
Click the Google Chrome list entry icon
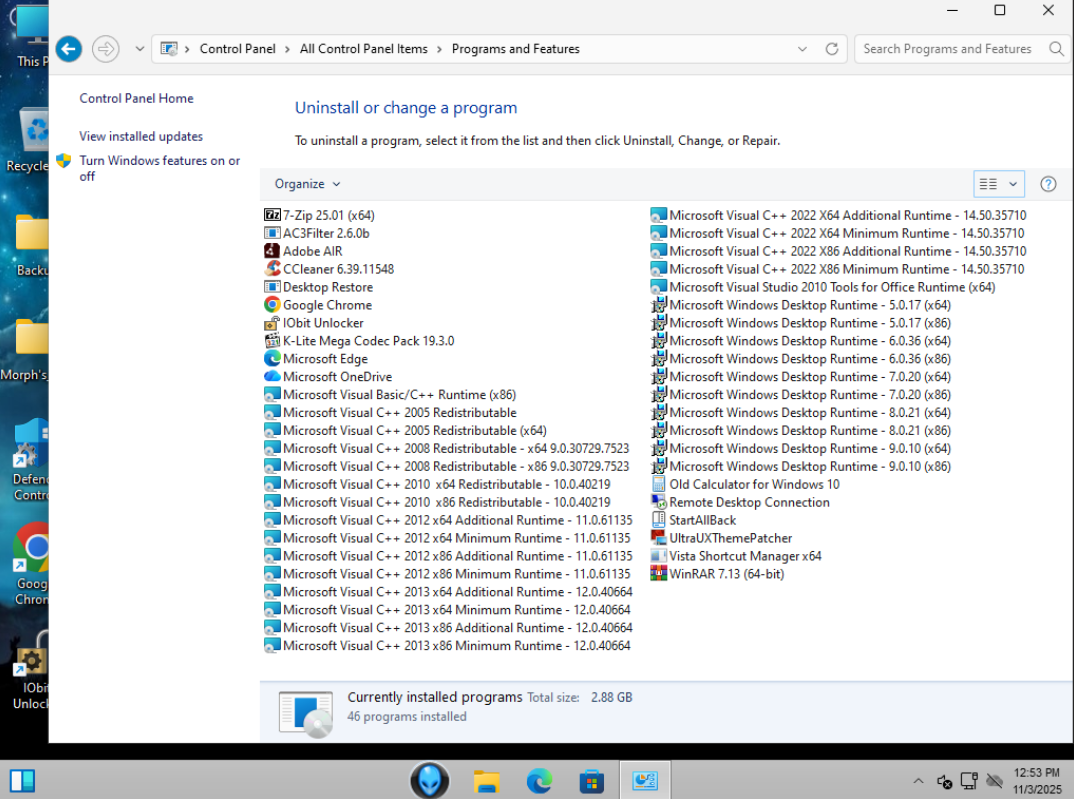[272, 305]
